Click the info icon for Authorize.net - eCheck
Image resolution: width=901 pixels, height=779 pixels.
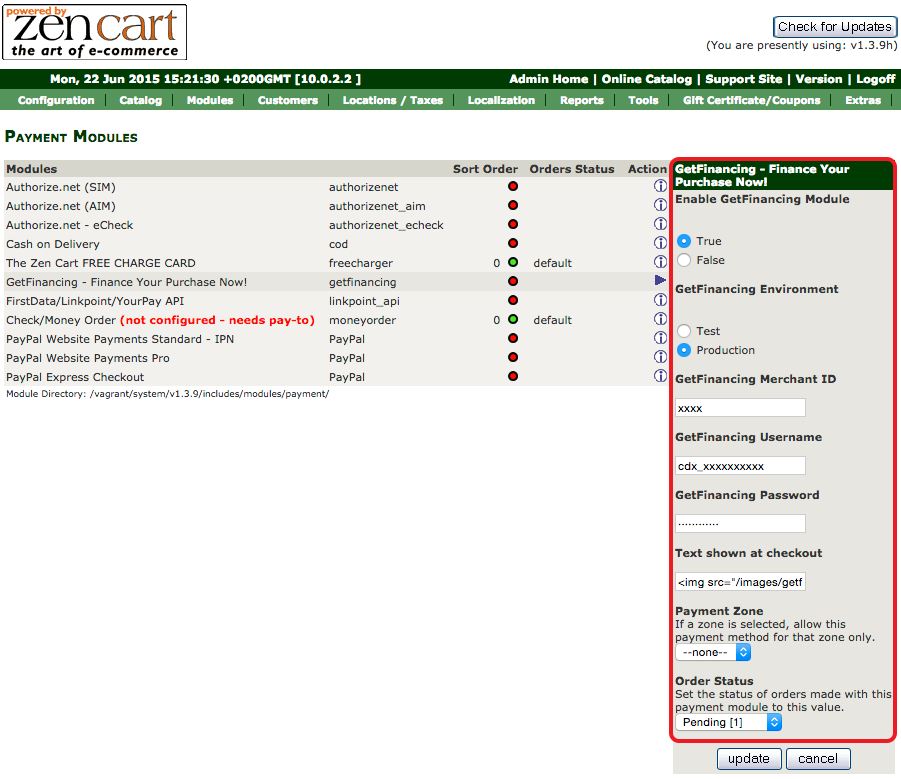[660, 223]
